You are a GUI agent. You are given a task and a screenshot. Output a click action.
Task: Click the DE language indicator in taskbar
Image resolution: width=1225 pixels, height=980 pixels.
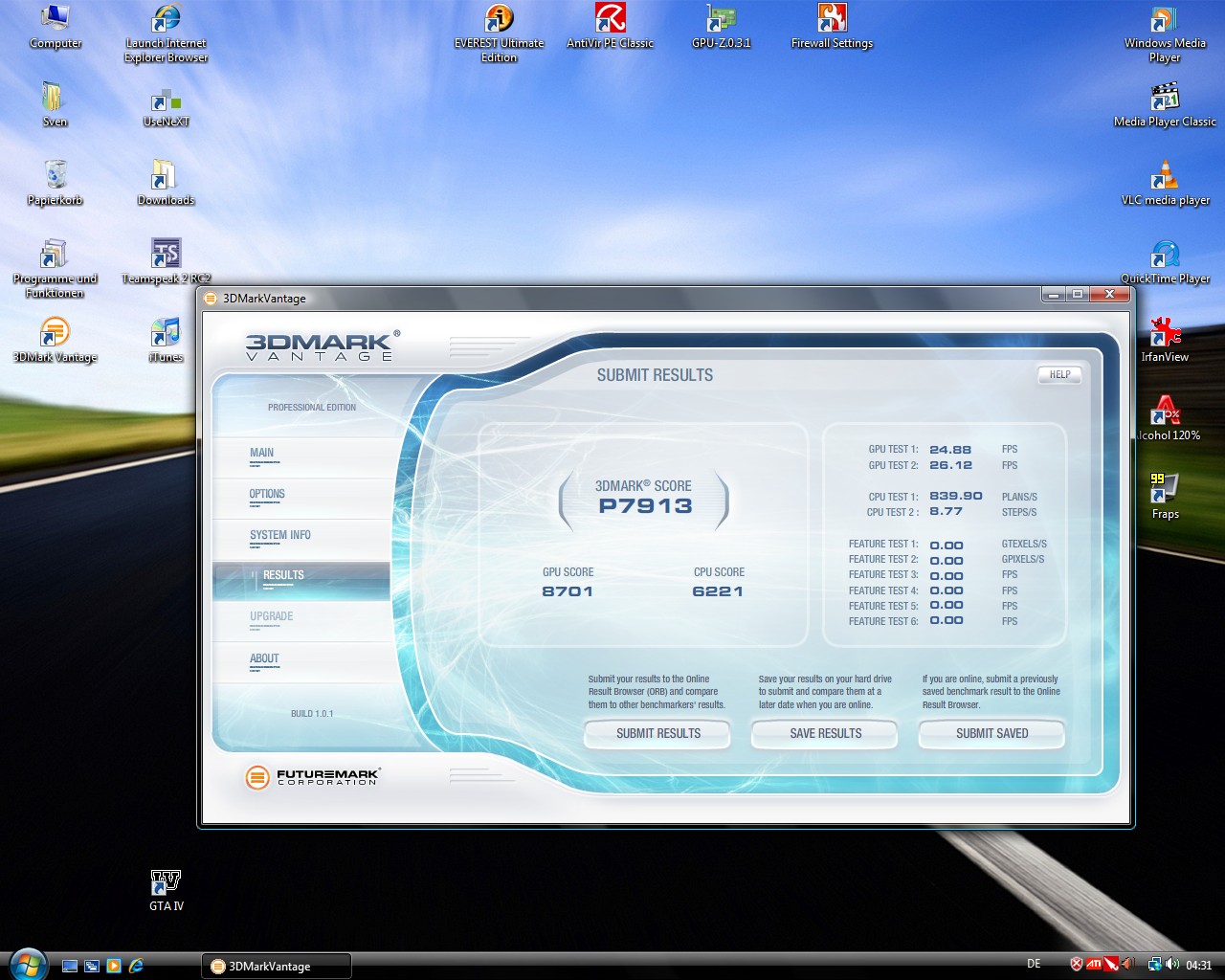[x=1034, y=965]
